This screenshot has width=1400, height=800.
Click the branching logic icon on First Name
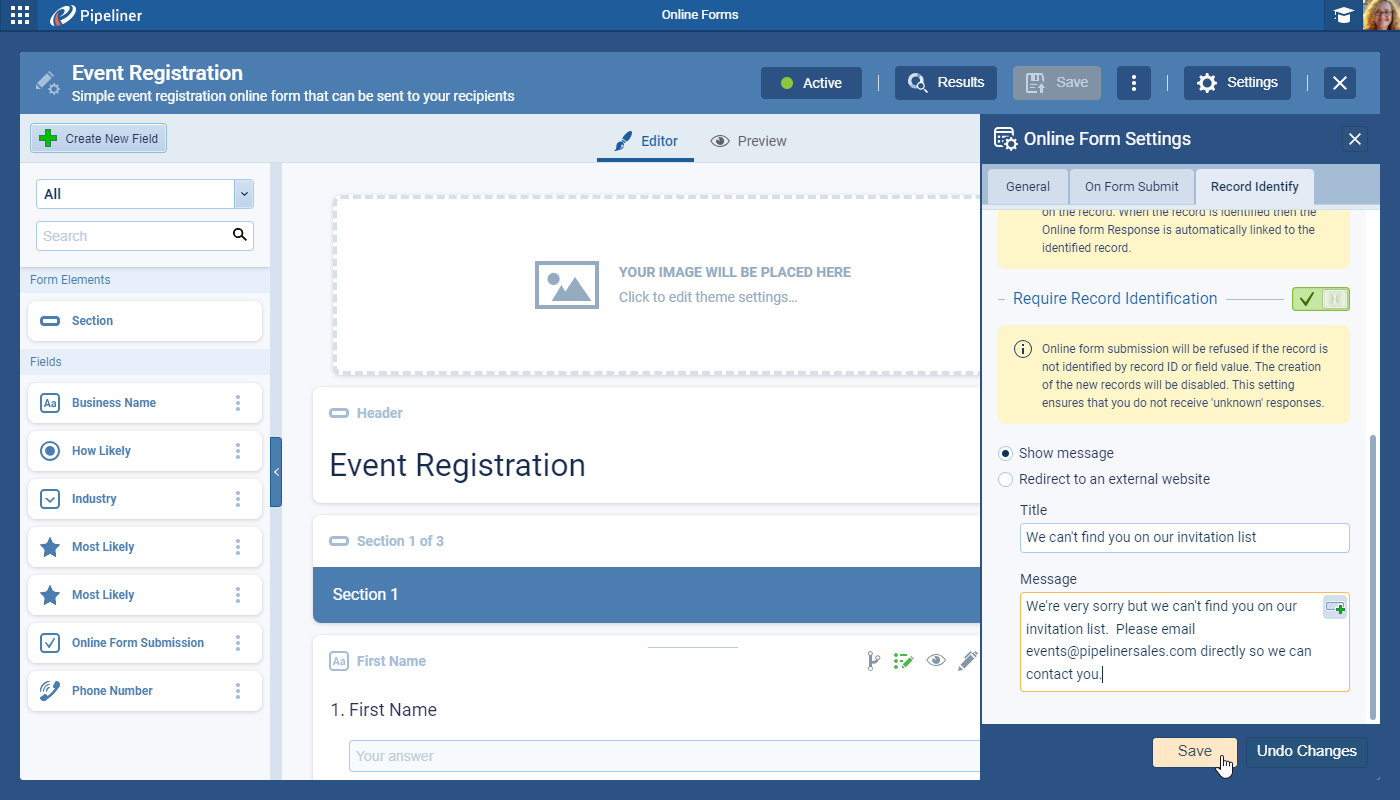(873, 660)
